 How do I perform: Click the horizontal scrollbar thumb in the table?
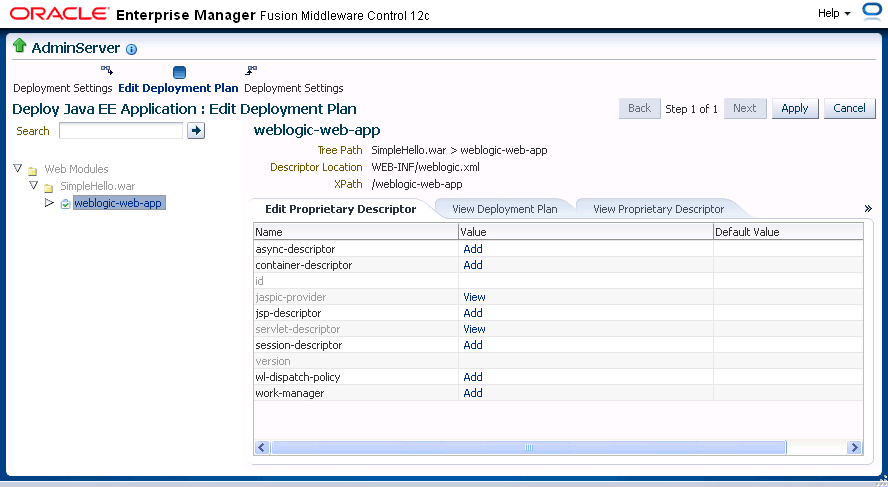pyautogui.click(x=528, y=447)
